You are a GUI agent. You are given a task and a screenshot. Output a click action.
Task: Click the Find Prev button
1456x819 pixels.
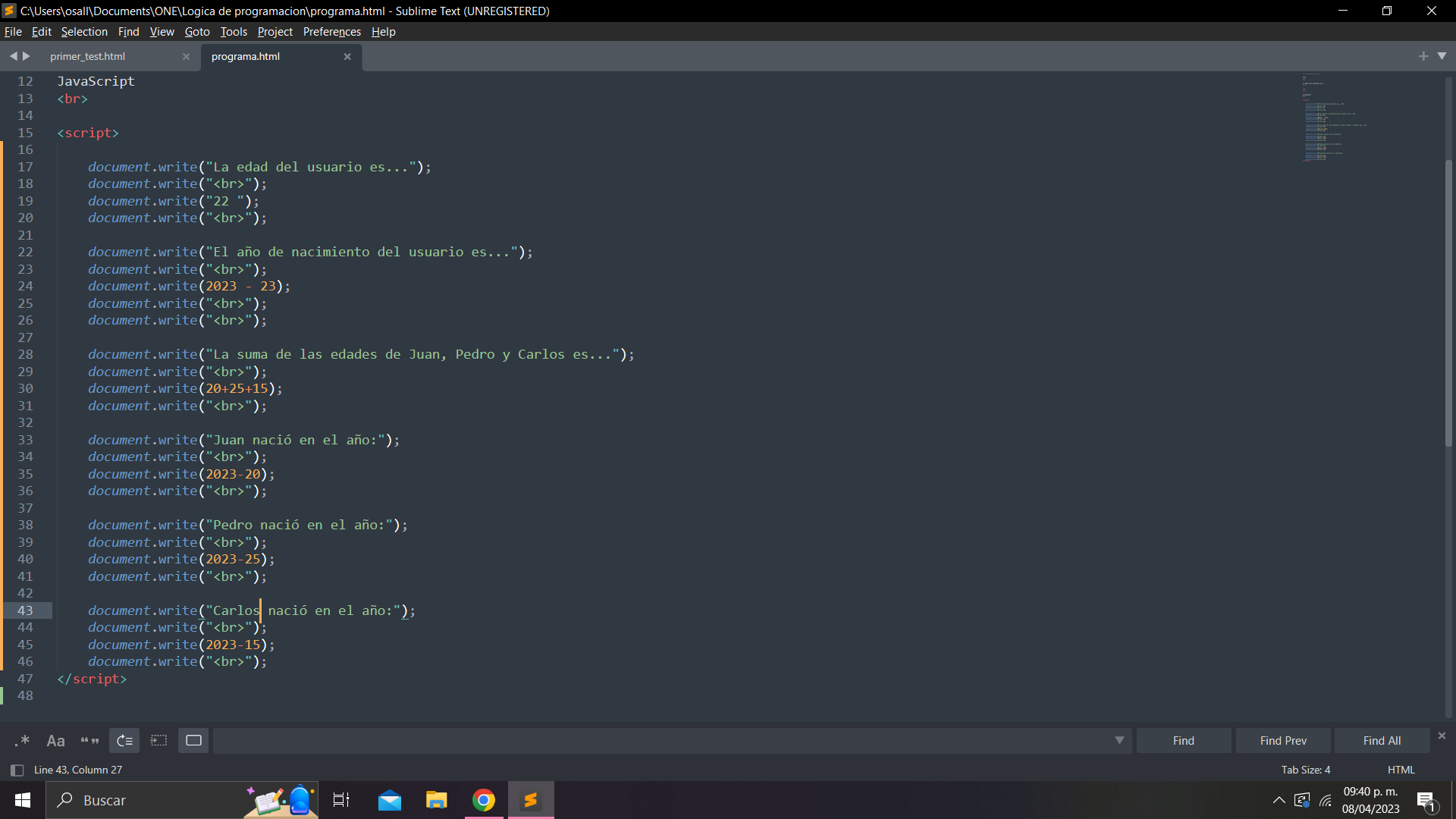point(1283,740)
